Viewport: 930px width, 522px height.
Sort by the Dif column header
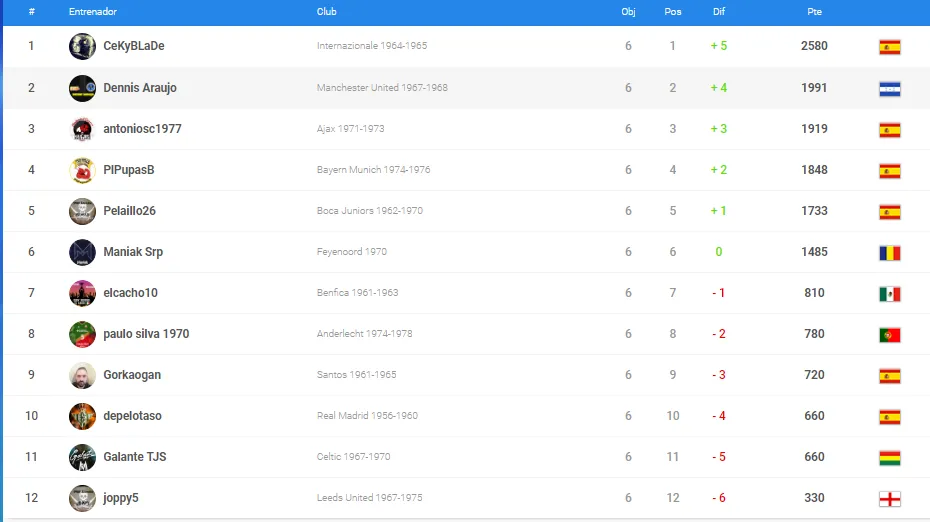click(x=719, y=11)
